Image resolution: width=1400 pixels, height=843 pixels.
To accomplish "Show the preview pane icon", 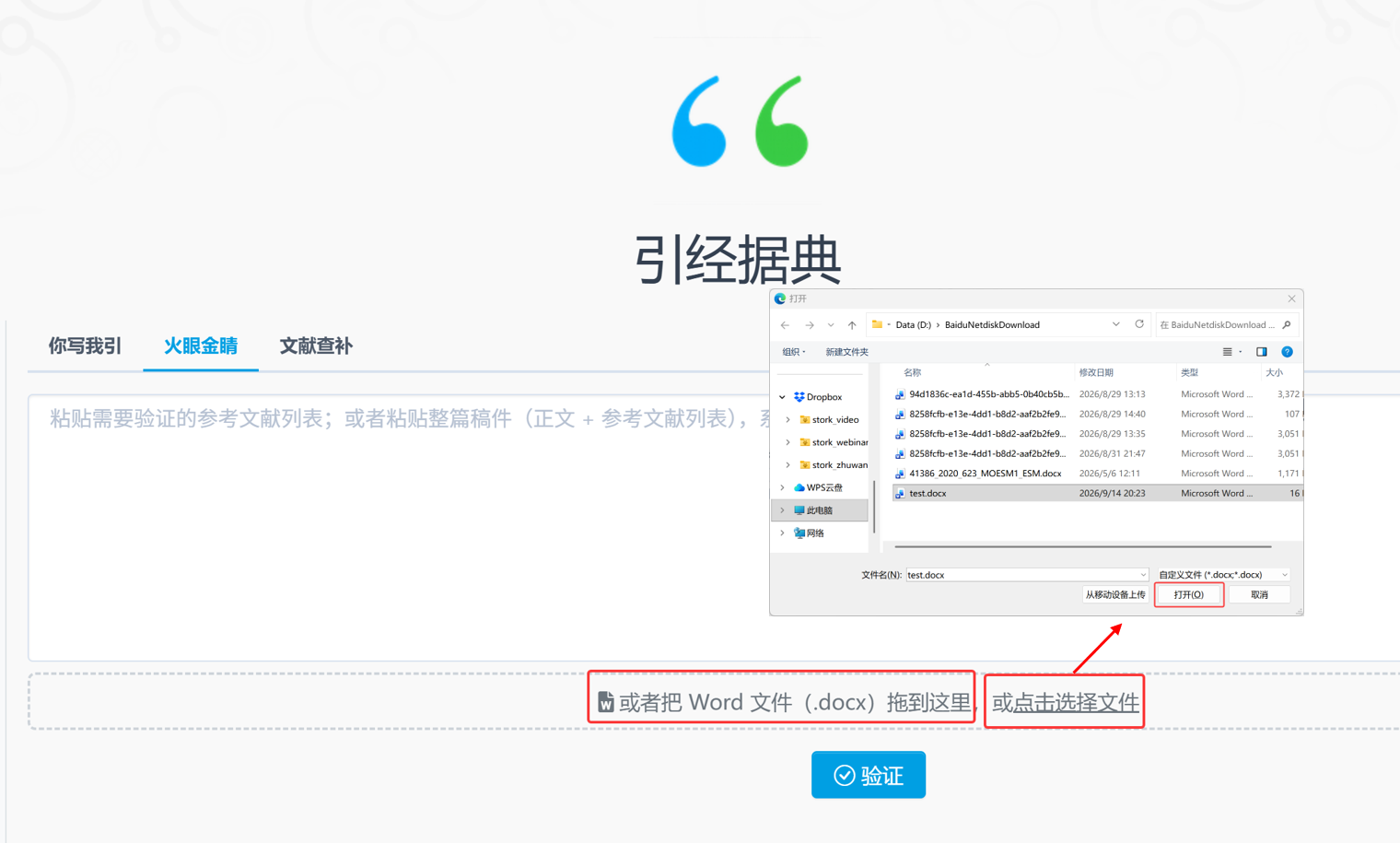I will tap(1262, 352).
